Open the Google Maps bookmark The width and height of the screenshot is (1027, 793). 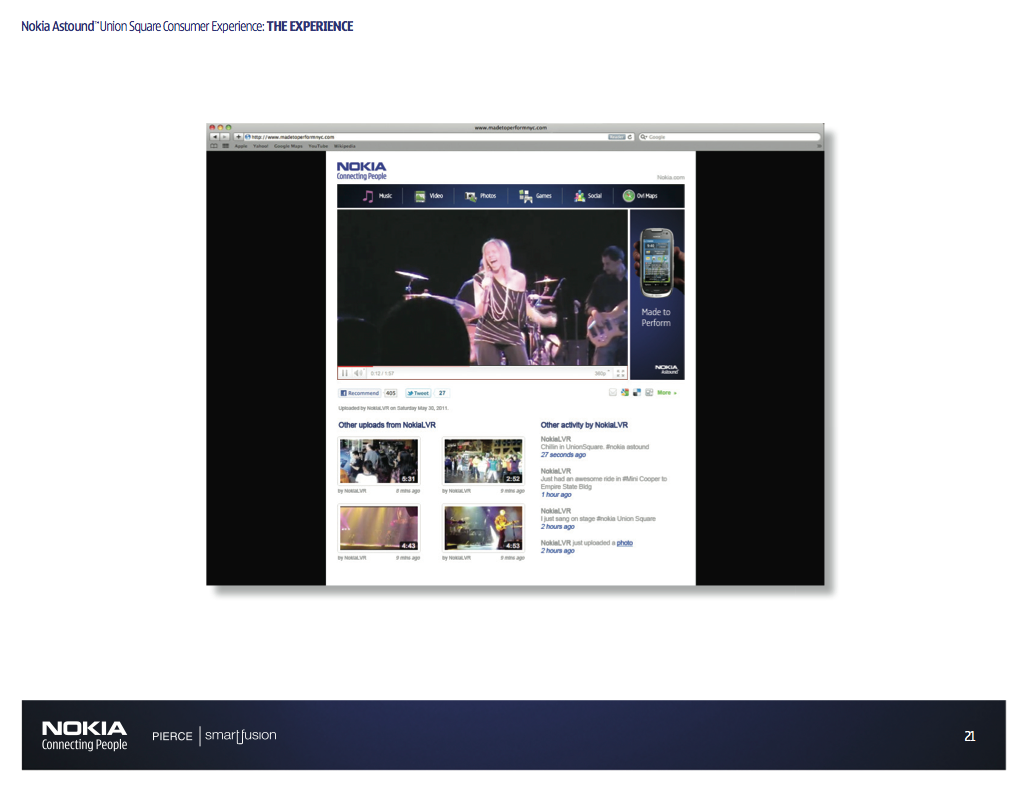pyautogui.click(x=288, y=146)
